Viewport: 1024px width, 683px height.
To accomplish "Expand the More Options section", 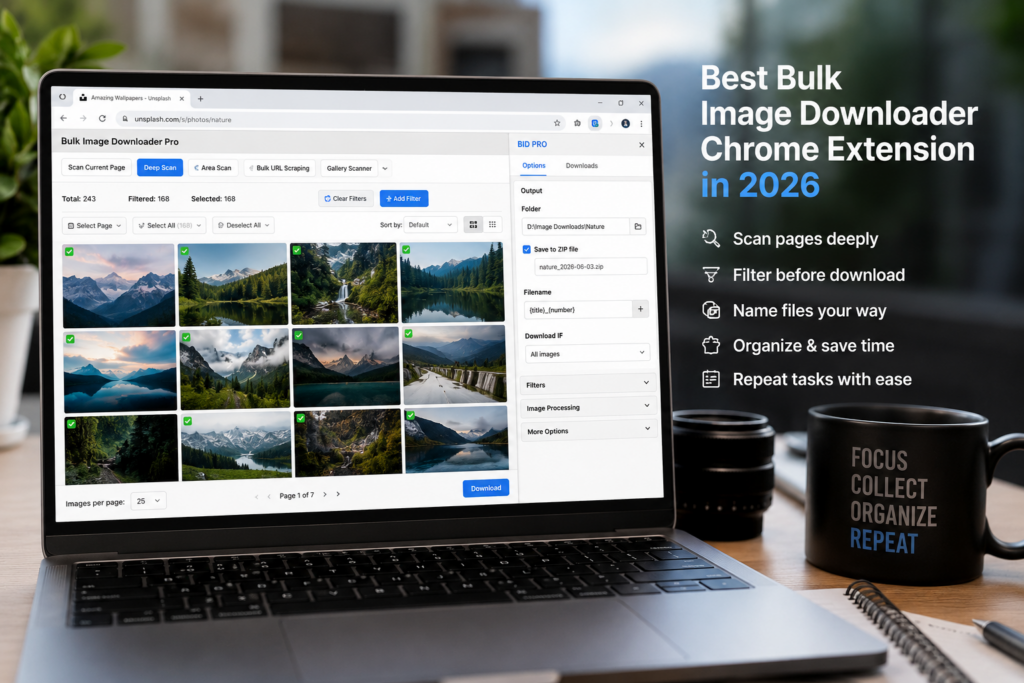I will click(589, 430).
